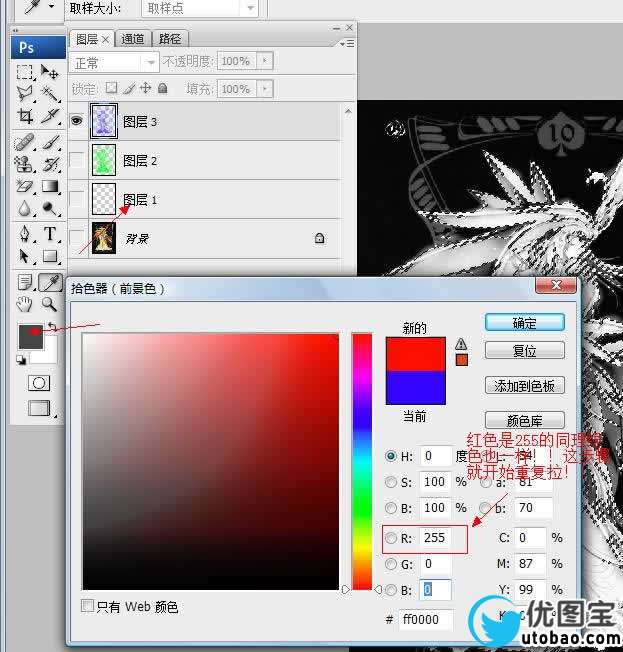
Task: Select the Eraser tool
Action: click(x=25, y=186)
